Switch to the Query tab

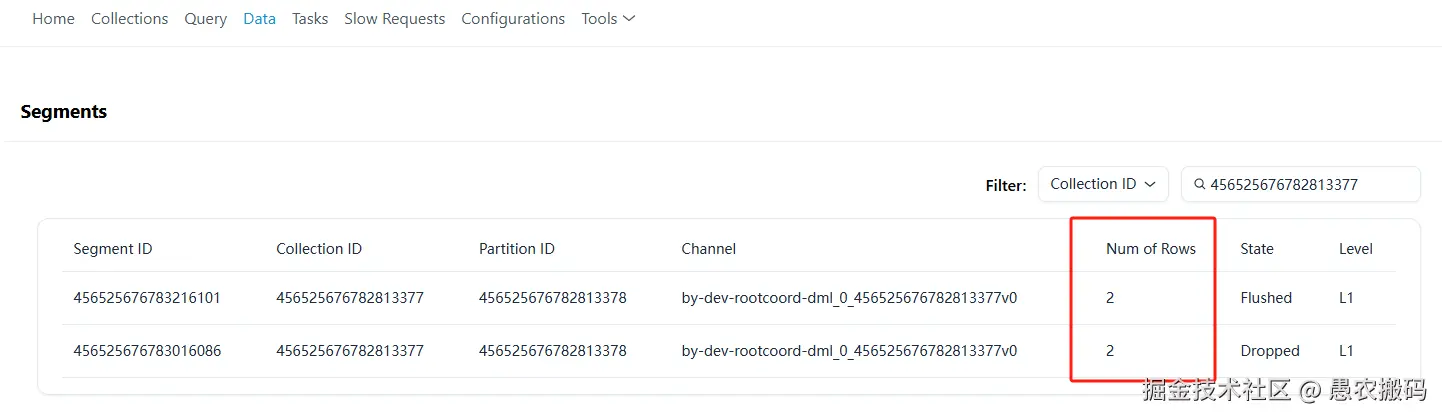pyautogui.click(x=205, y=19)
